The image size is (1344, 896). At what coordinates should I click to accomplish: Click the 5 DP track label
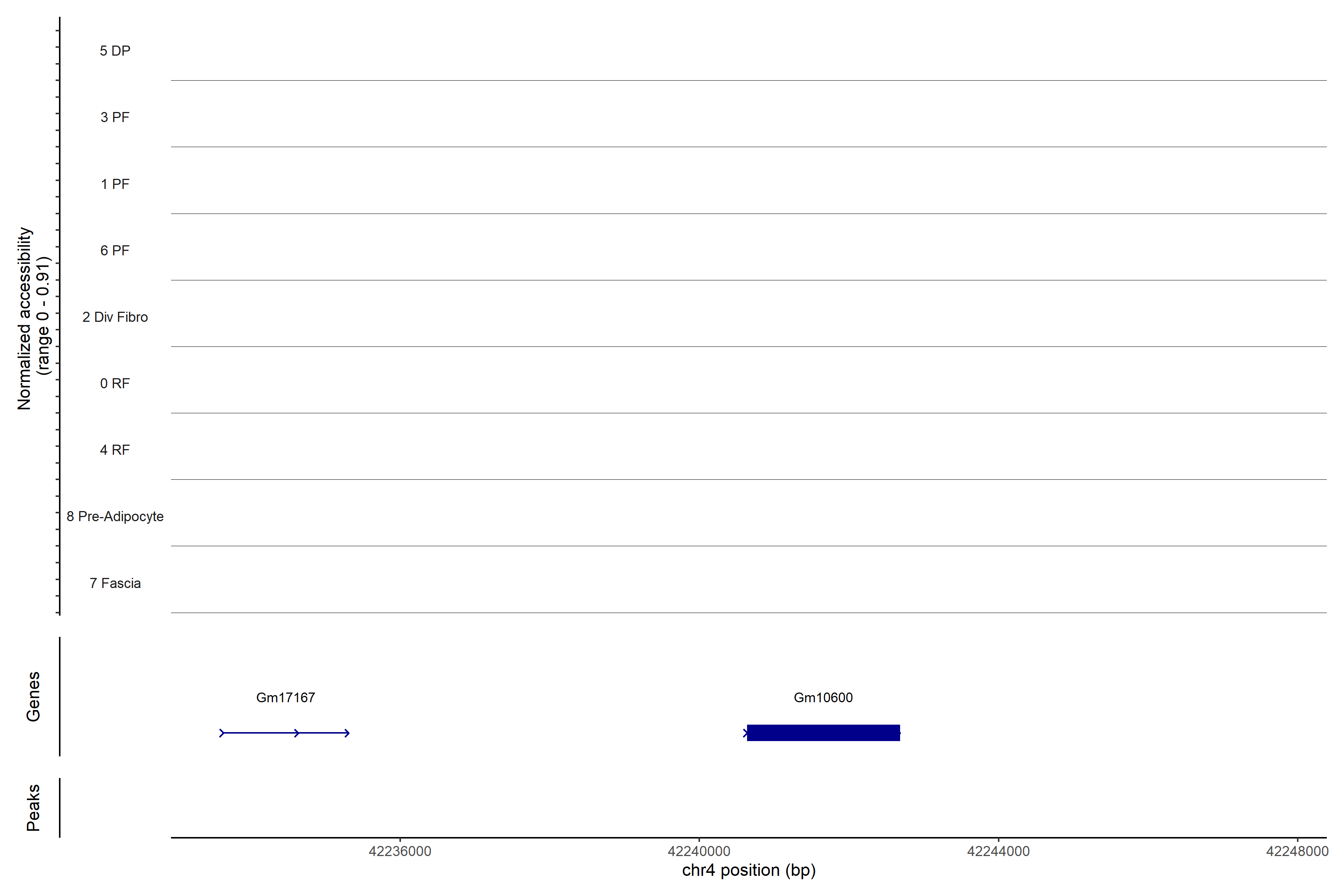pyautogui.click(x=115, y=51)
